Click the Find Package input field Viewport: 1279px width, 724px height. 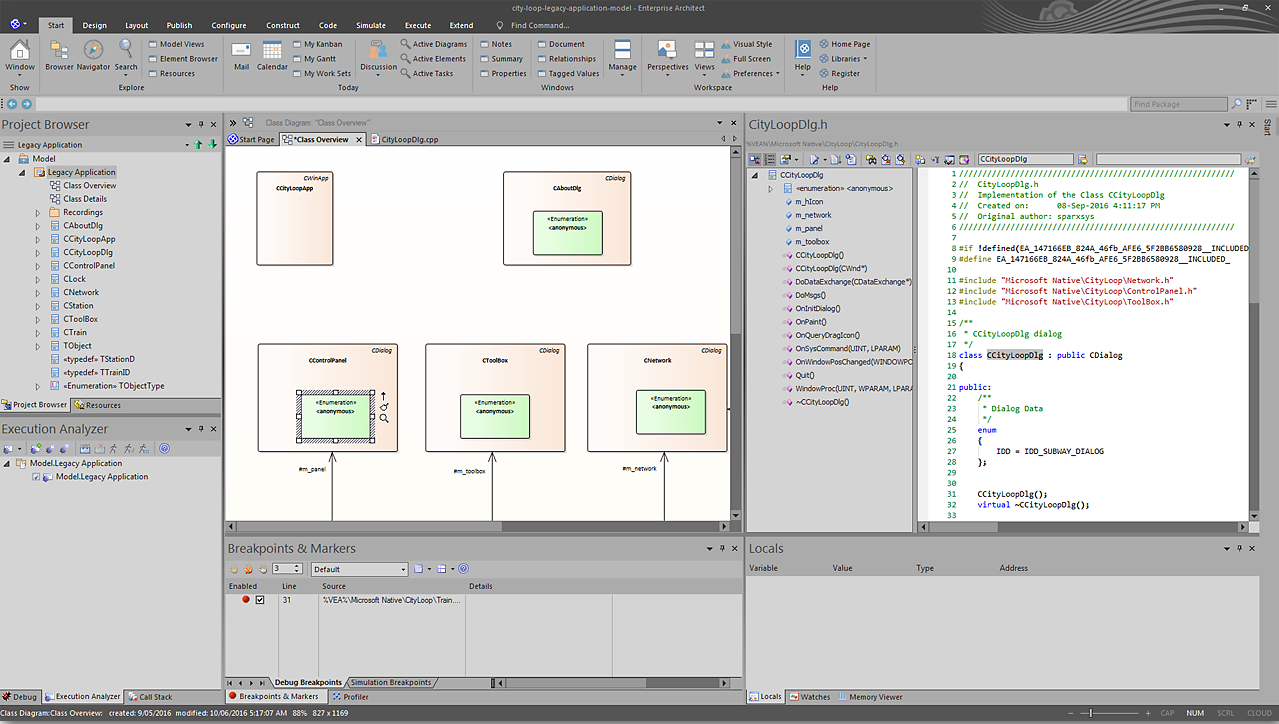point(1179,104)
